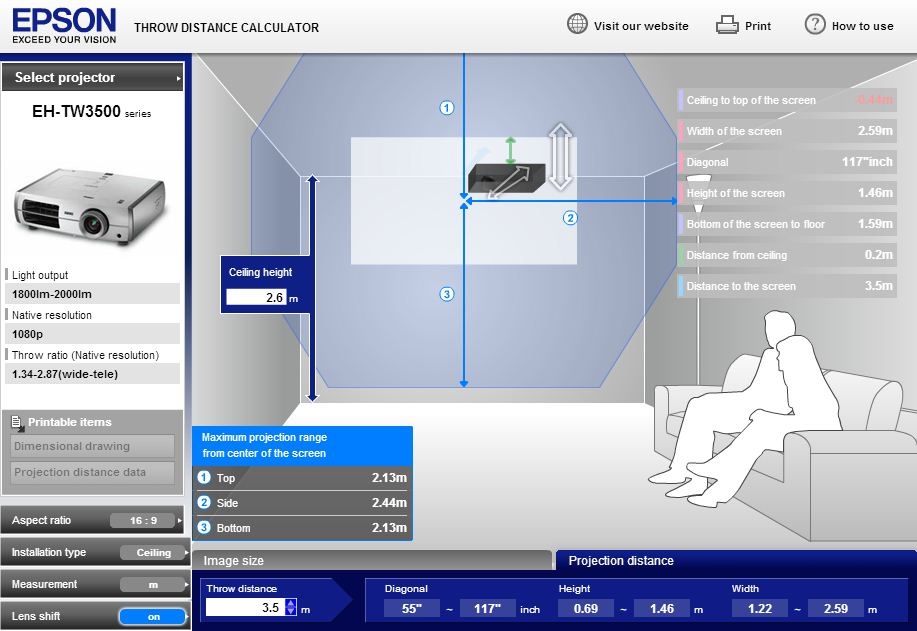Click the Native resolution 1080p value
Image resolution: width=917 pixels, height=631 pixels.
coord(92,334)
